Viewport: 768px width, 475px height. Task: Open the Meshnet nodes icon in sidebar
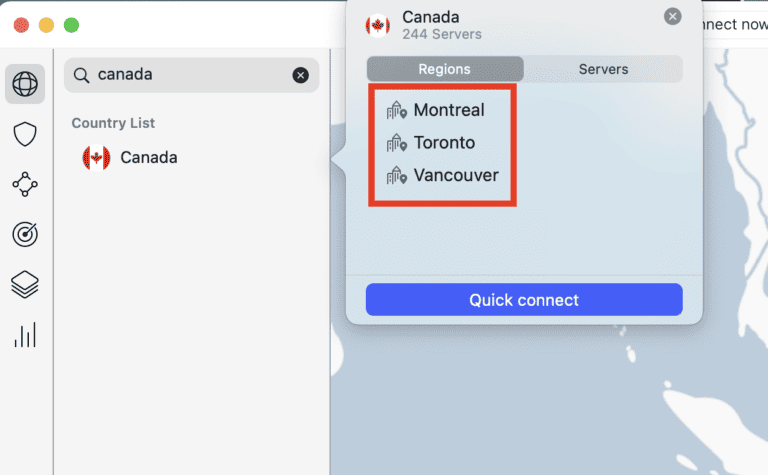[x=25, y=184]
